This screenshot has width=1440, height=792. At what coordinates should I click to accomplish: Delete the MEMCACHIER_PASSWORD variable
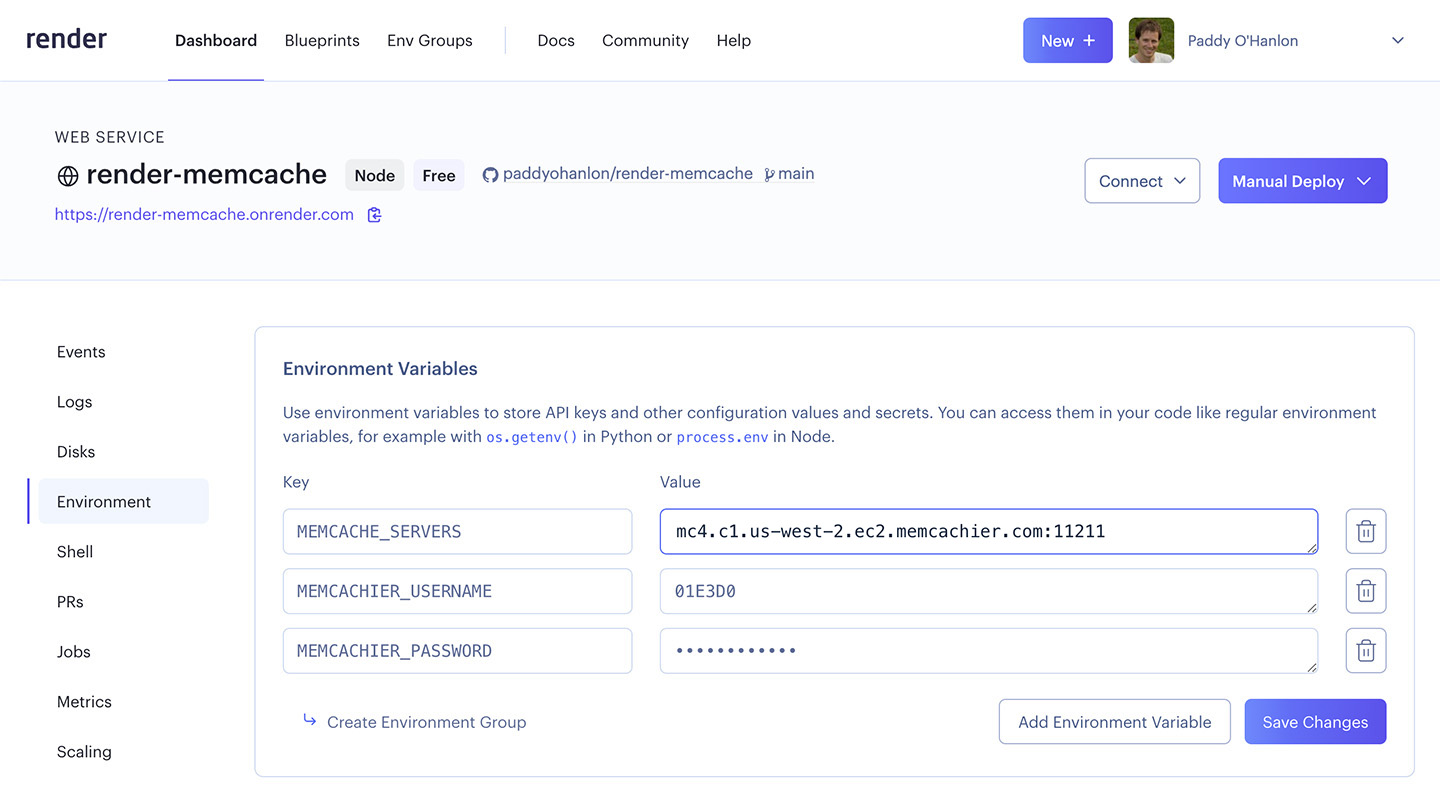coord(1366,651)
